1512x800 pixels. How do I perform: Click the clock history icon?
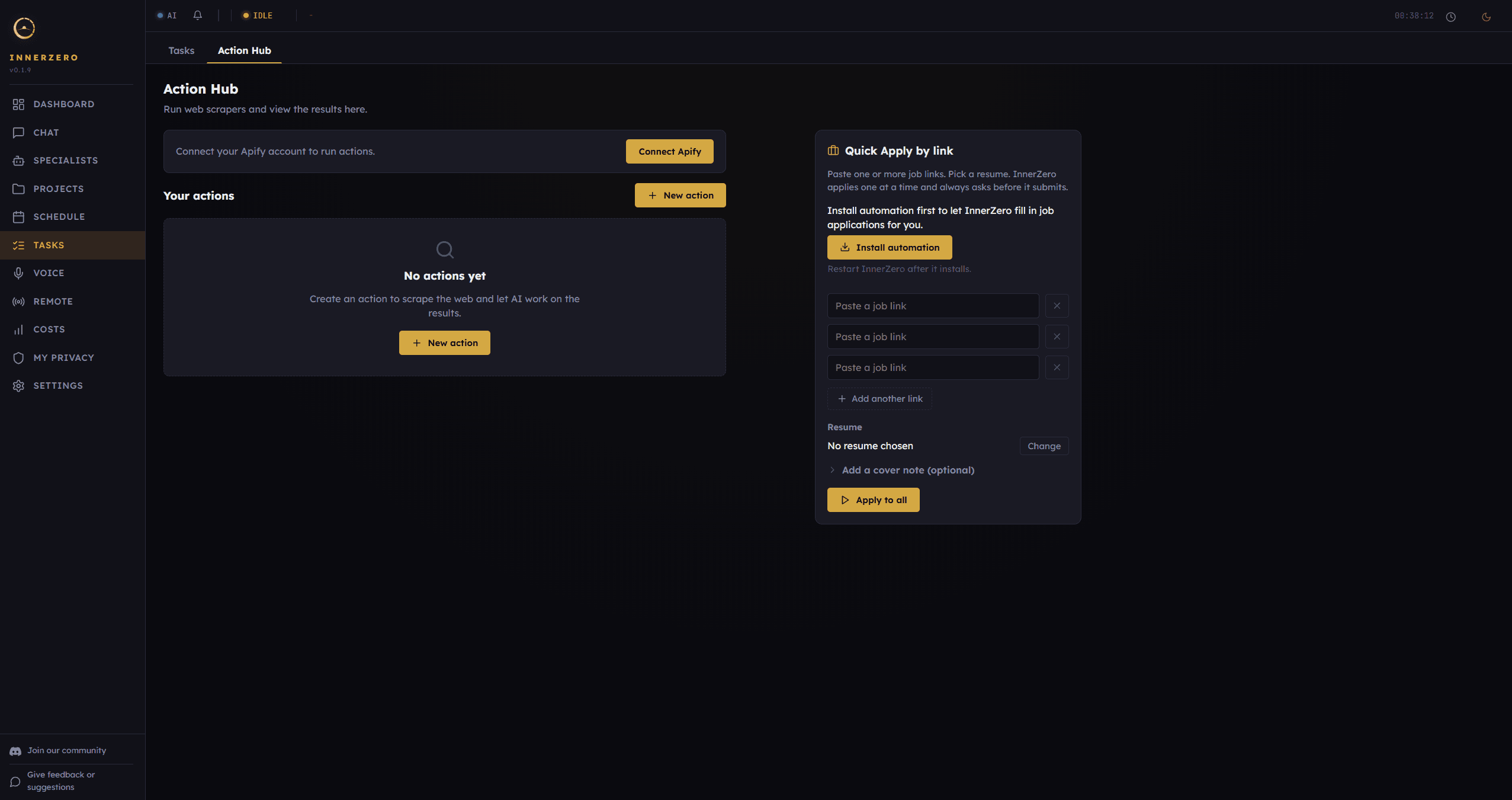[x=1450, y=17]
